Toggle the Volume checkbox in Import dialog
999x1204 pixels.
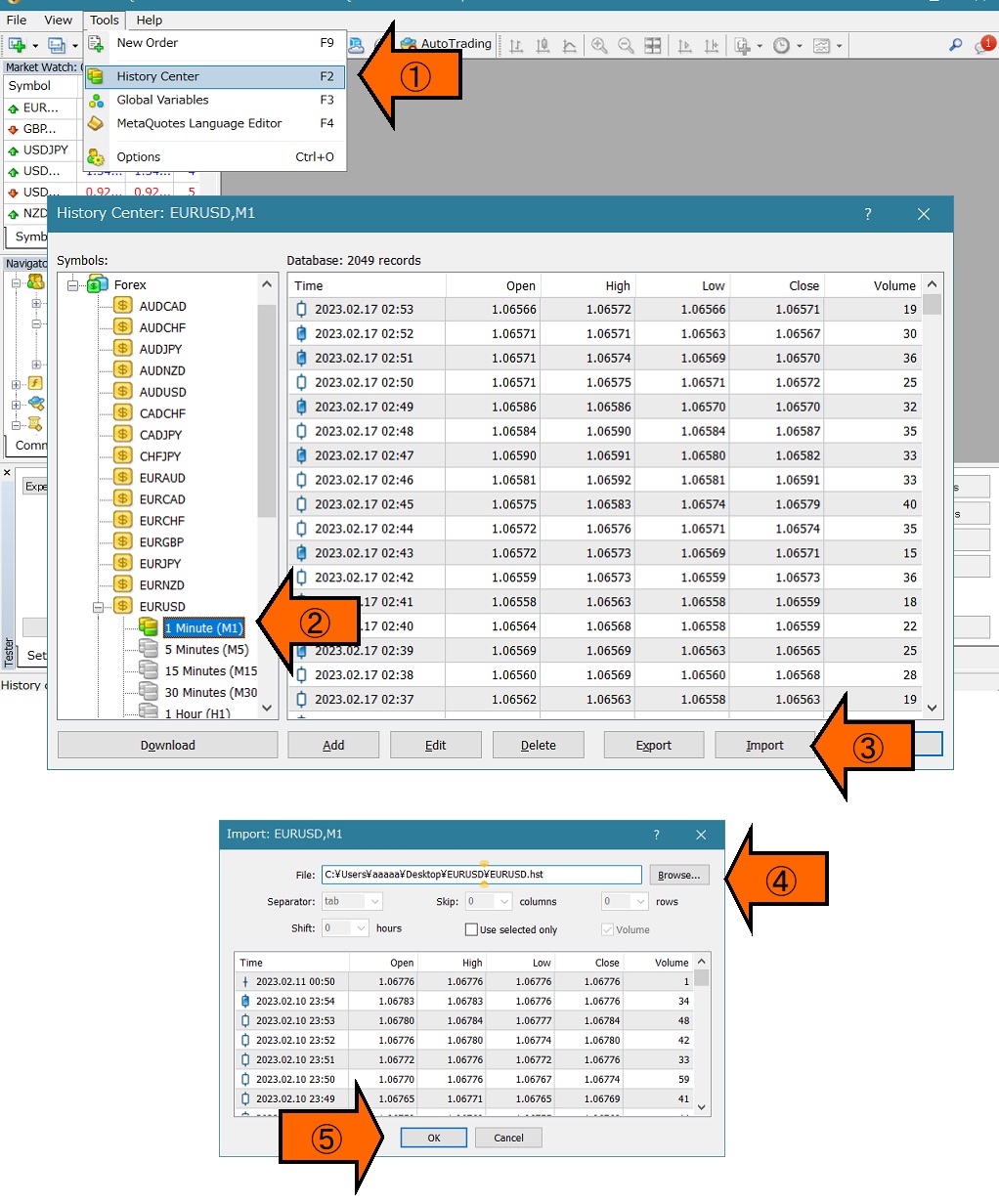click(x=607, y=929)
